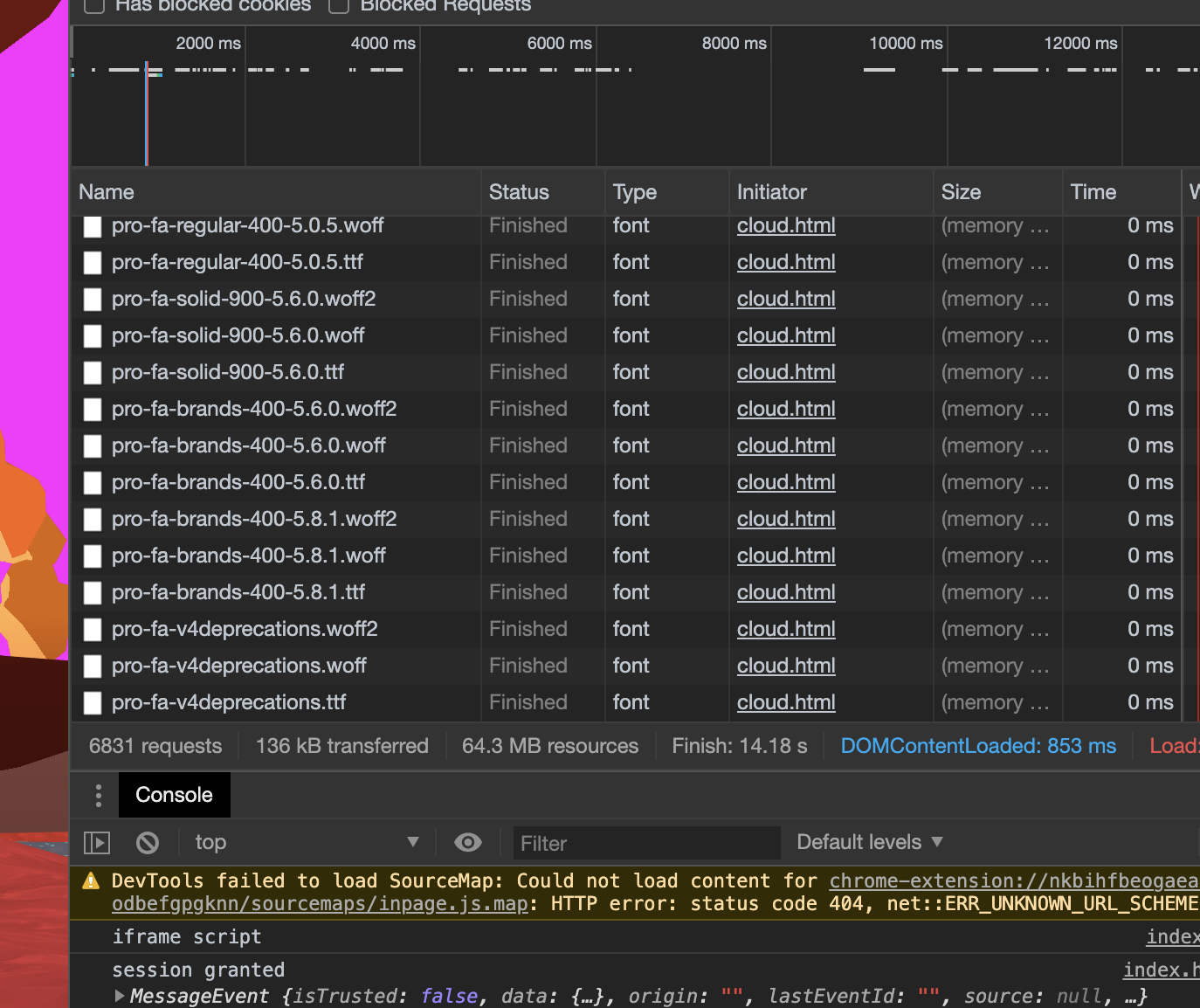Clear the console messages
Screen dimensions: 1200x1008
[x=147, y=842]
